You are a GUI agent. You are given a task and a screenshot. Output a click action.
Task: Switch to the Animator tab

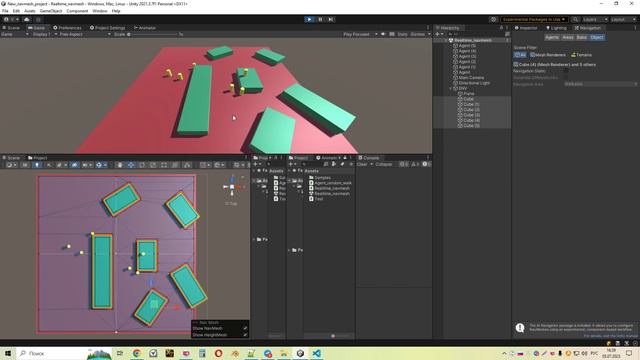point(145,28)
